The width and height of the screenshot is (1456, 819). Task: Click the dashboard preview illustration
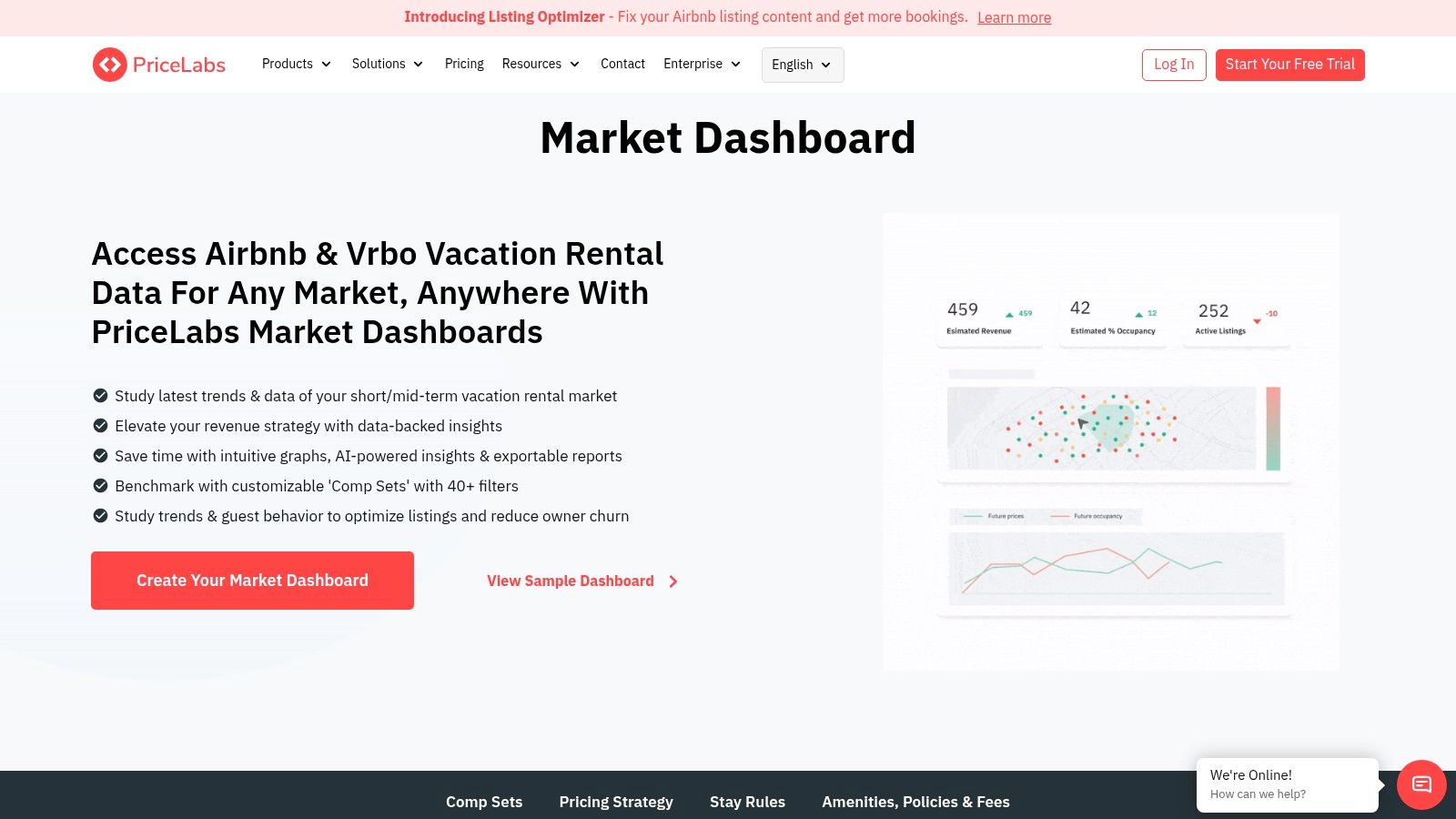1111,442
